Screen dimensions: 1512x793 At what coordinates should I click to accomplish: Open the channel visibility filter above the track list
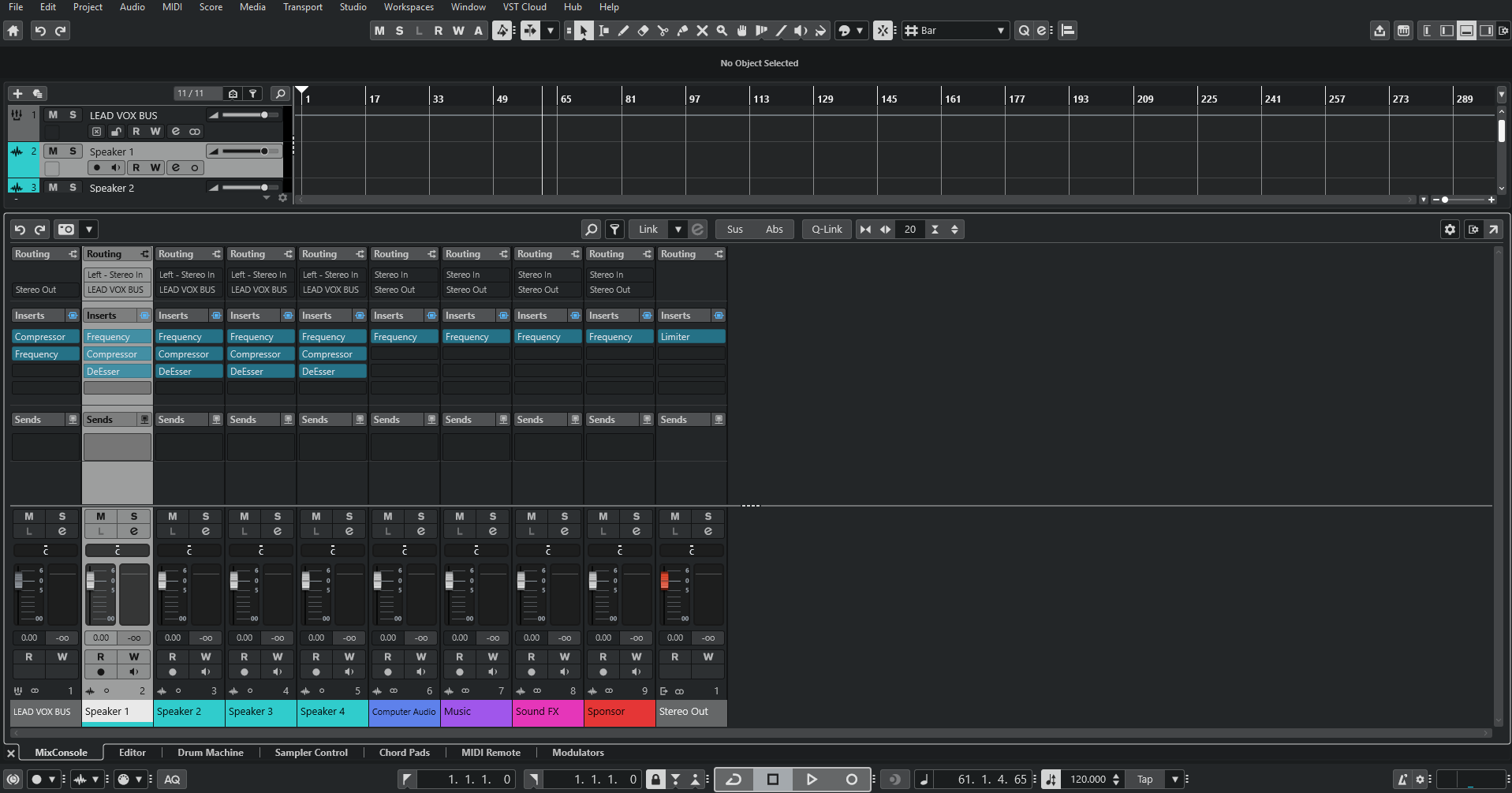(252, 93)
